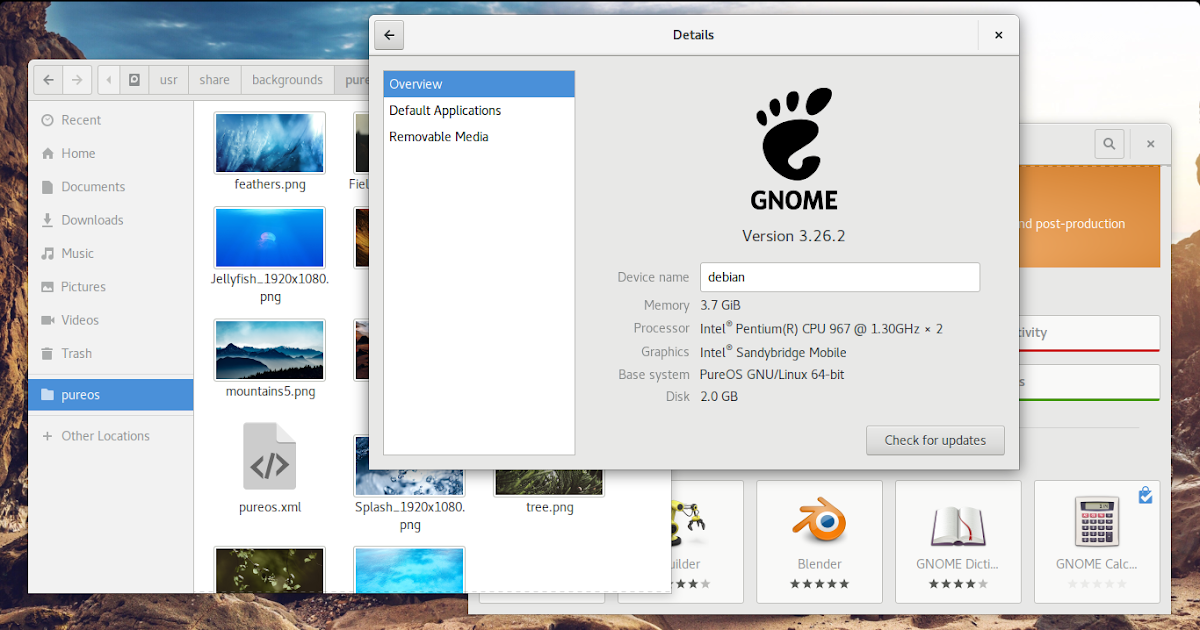Navigate to backgrounds via the path bar
This screenshot has height=630, width=1200.
(x=287, y=79)
